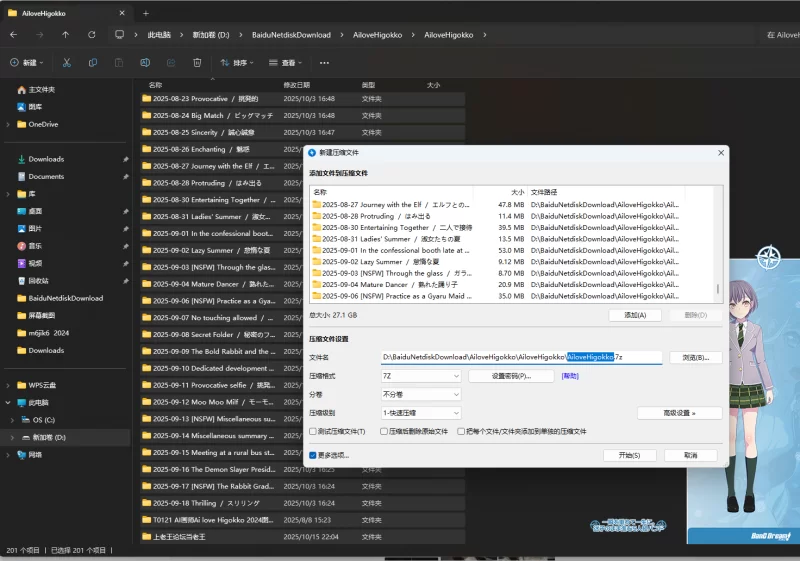
Task: Enable the 测试压缩文件(T) checkbox
Action: (314, 431)
